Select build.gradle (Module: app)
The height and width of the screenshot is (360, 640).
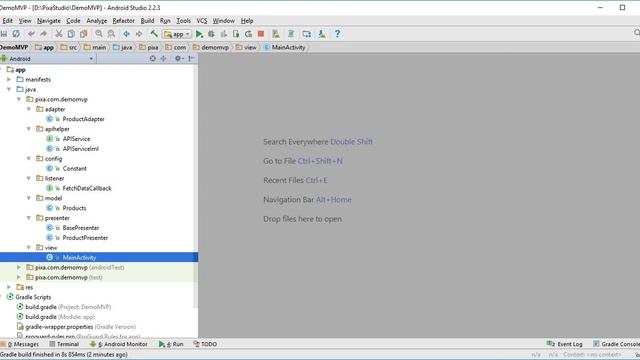[x=56, y=317]
